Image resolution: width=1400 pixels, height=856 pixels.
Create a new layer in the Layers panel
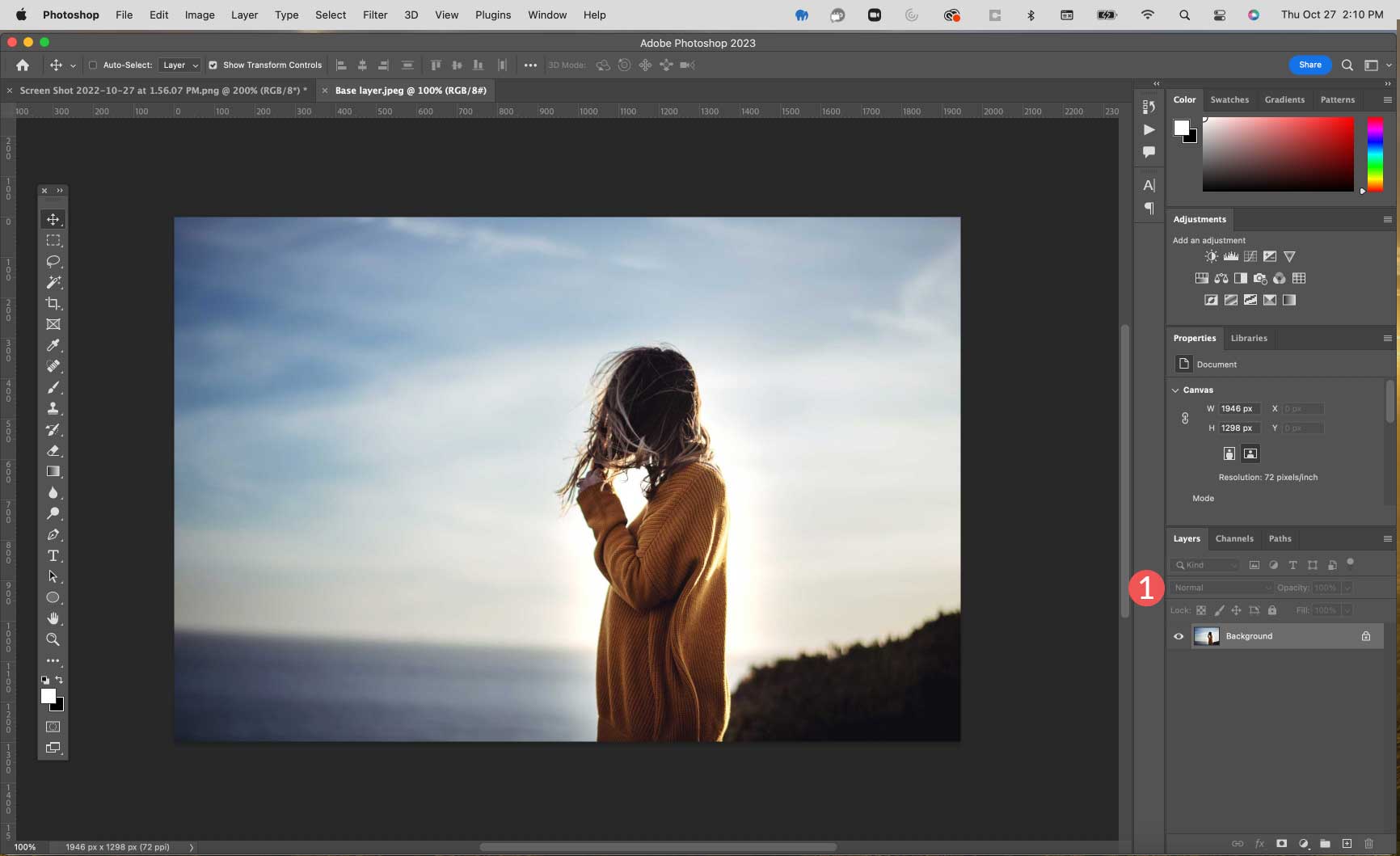pos(1346,843)
